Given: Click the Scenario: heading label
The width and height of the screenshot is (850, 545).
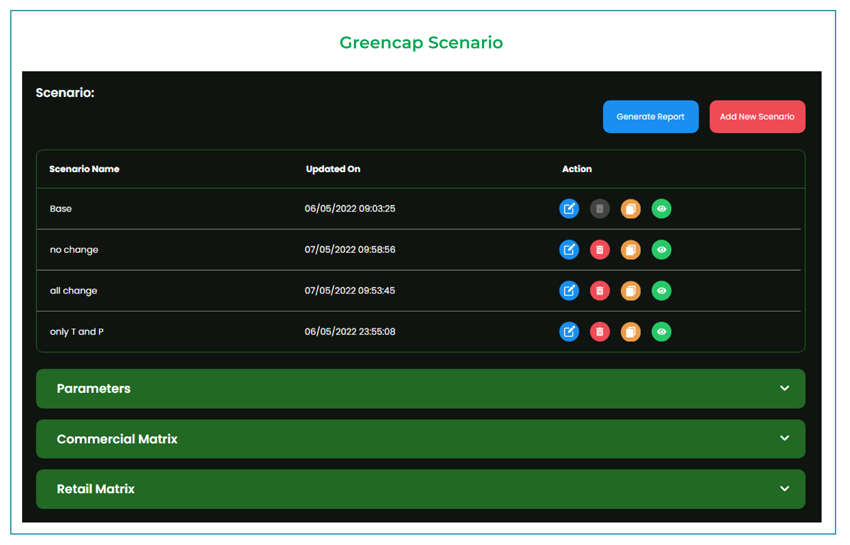Looking at the screenshot, I should pyautogui.click(x=65, y=93).
